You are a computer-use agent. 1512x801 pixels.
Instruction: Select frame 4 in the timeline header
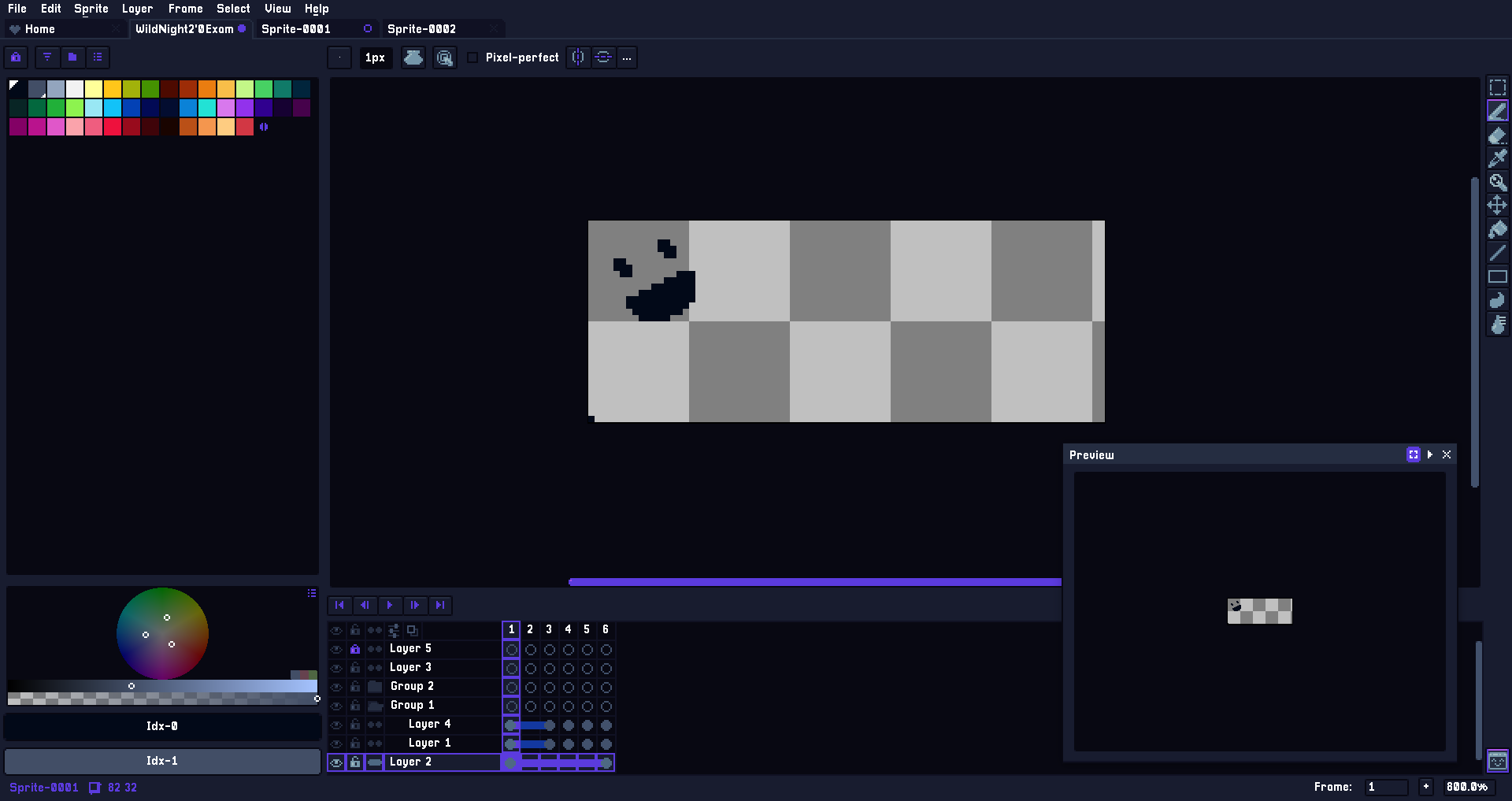568,629
